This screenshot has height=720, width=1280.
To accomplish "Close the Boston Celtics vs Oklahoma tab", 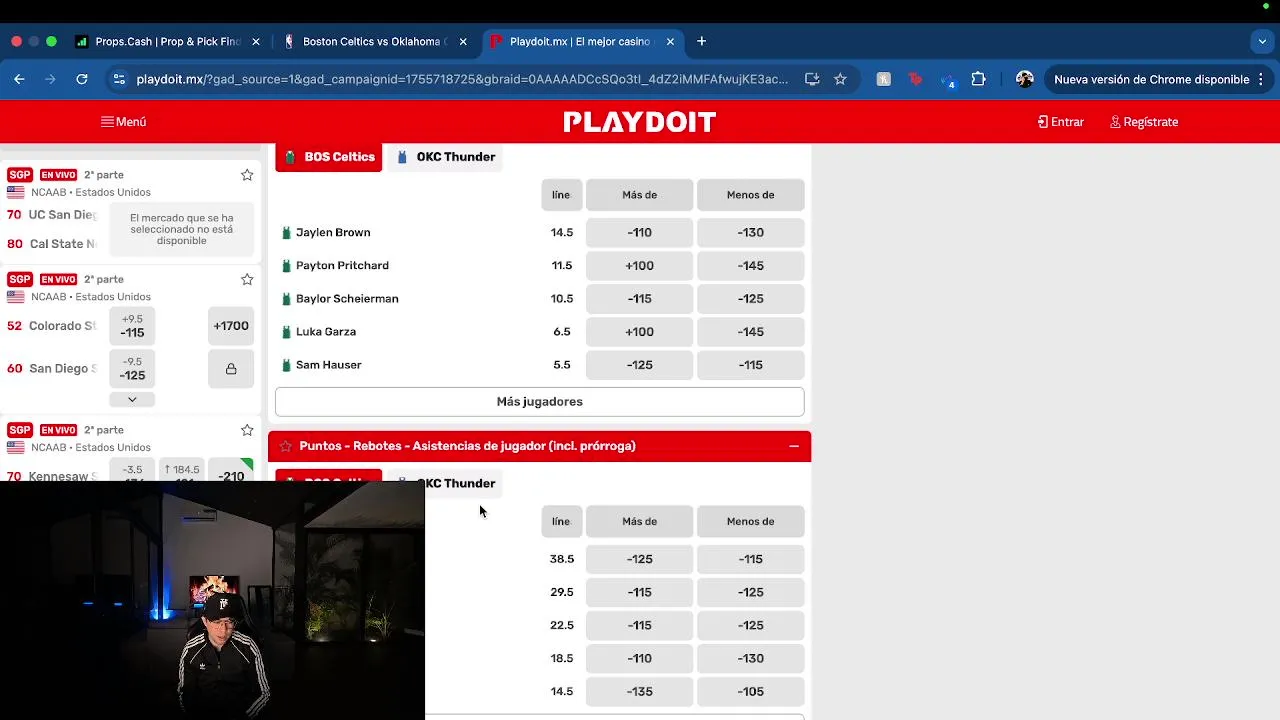I will pyautogui.click(x=463, y=41).
